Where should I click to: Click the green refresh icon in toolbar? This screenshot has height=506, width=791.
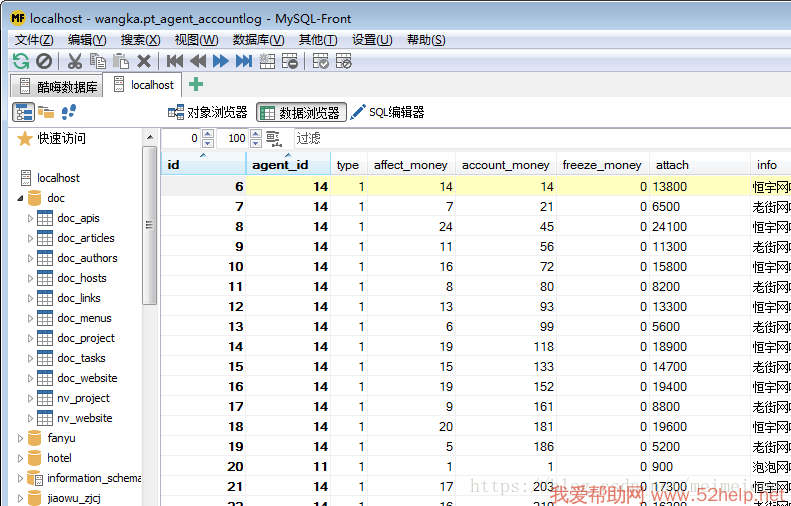coord(21,61)
